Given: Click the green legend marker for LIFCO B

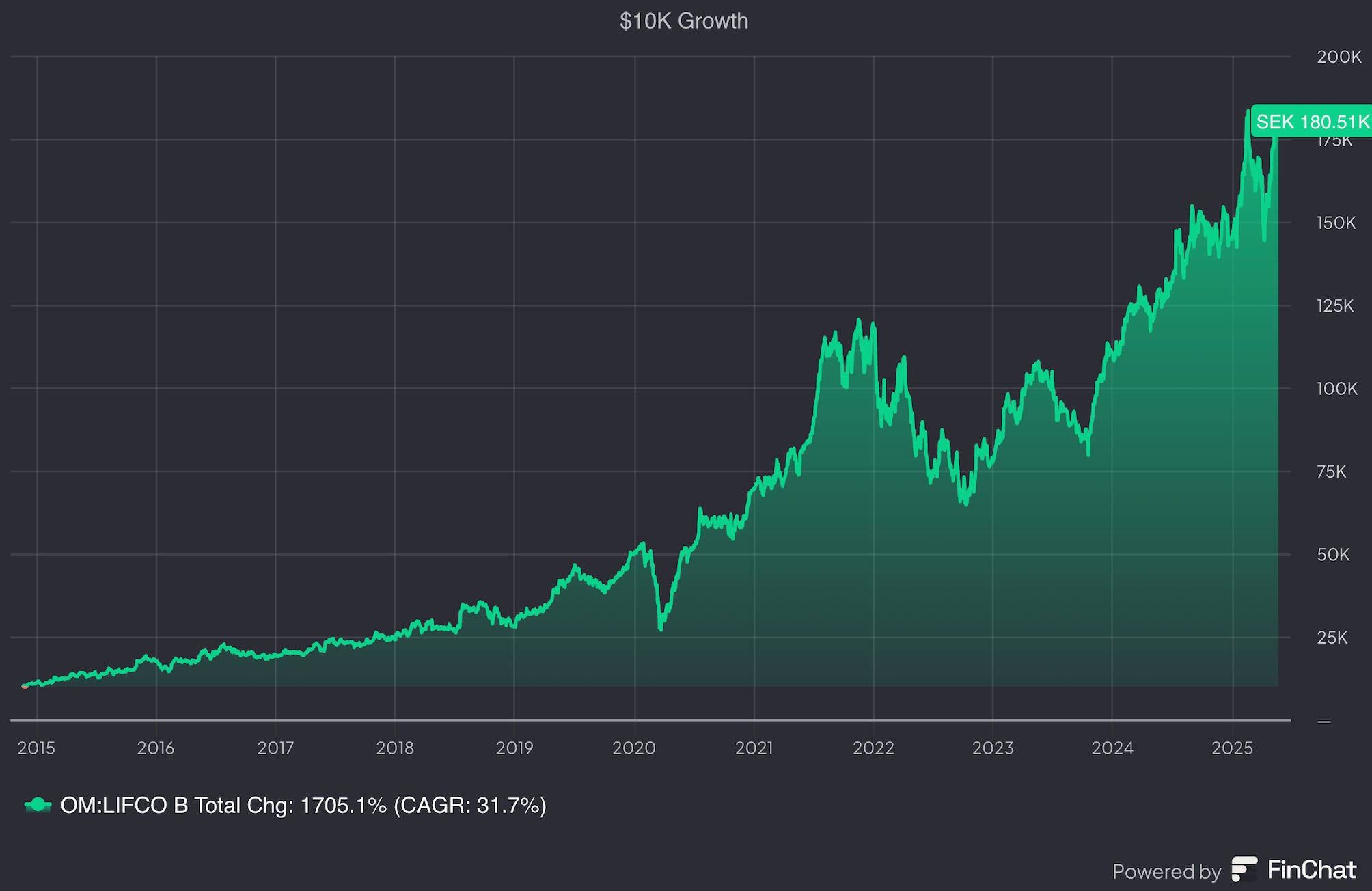Looking at the screenshot, I should pyautogui.click(x=38, y=805).
